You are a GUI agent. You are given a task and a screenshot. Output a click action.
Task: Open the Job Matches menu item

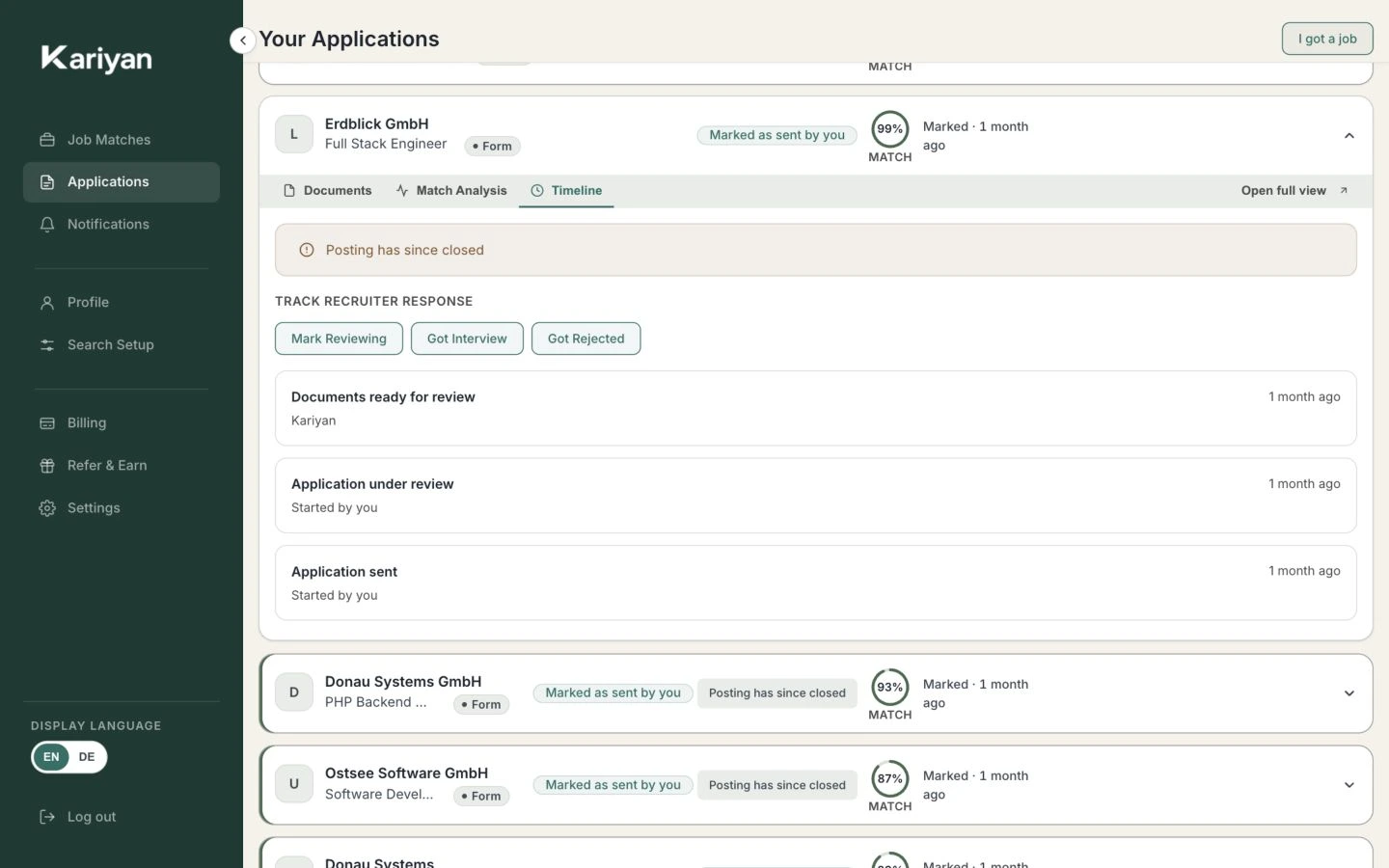[x=122, y=140]
